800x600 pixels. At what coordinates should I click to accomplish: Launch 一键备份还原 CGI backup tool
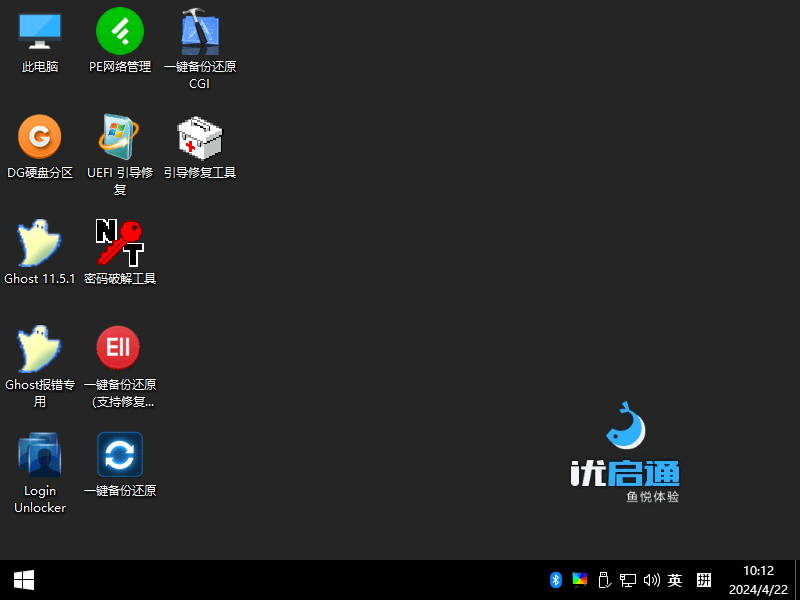[198, 32]
